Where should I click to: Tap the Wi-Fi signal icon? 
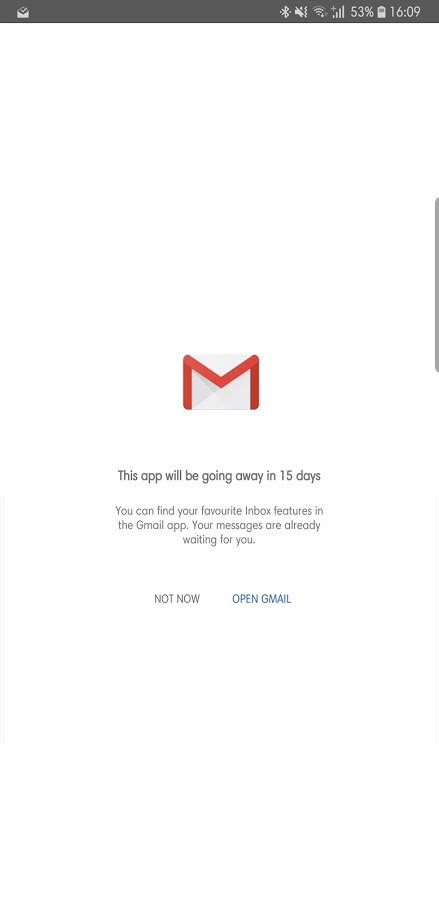pos(320,12)
